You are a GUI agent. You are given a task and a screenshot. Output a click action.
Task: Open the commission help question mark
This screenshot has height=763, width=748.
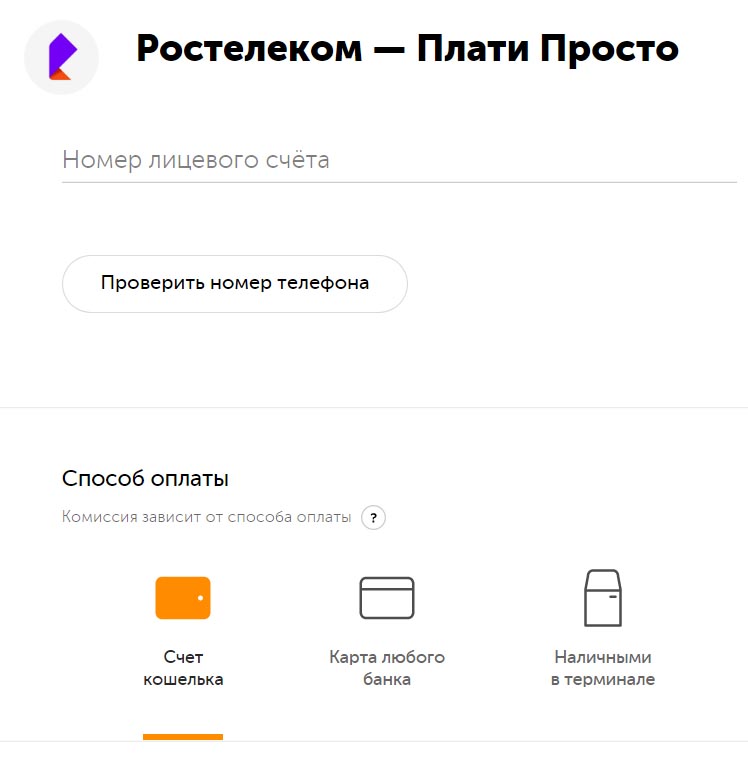(x=373, y=518)
